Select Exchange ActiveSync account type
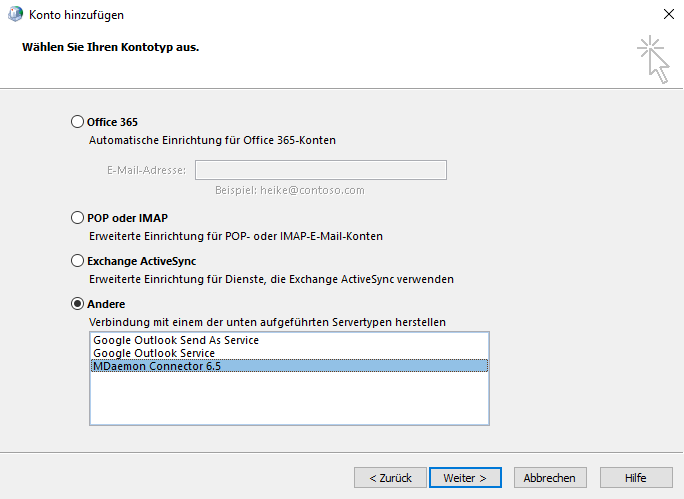 [x=78, y=261]
